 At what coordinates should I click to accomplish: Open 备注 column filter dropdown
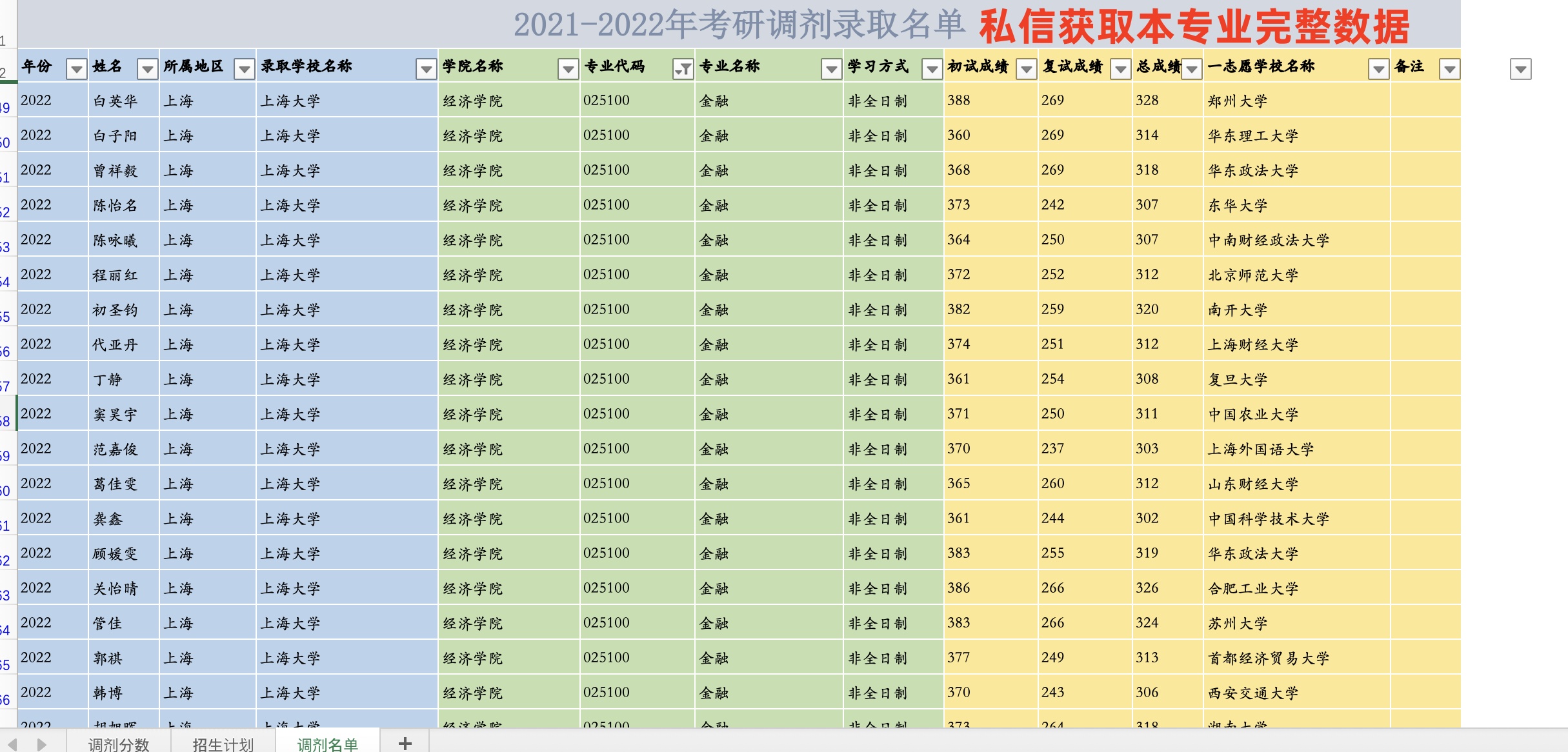point(1449,68)
